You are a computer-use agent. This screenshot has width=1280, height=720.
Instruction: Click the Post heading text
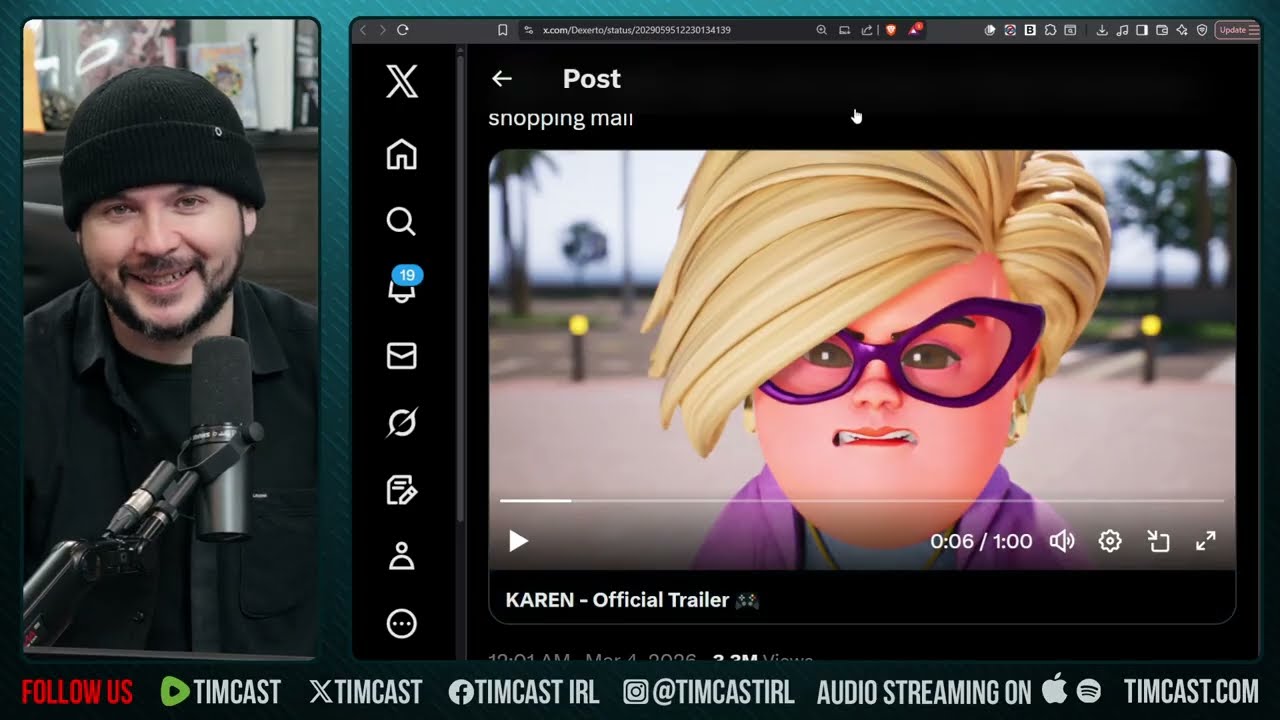591,78
